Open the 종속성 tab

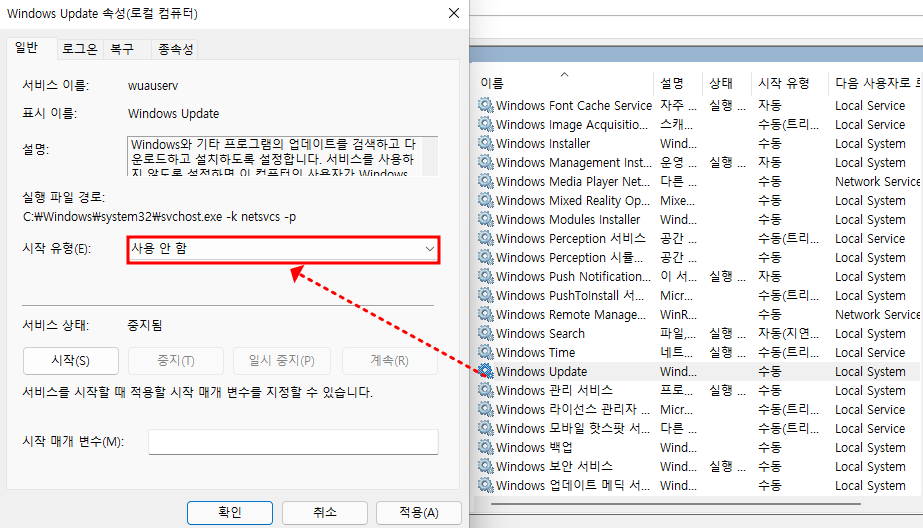coord(175,49)
